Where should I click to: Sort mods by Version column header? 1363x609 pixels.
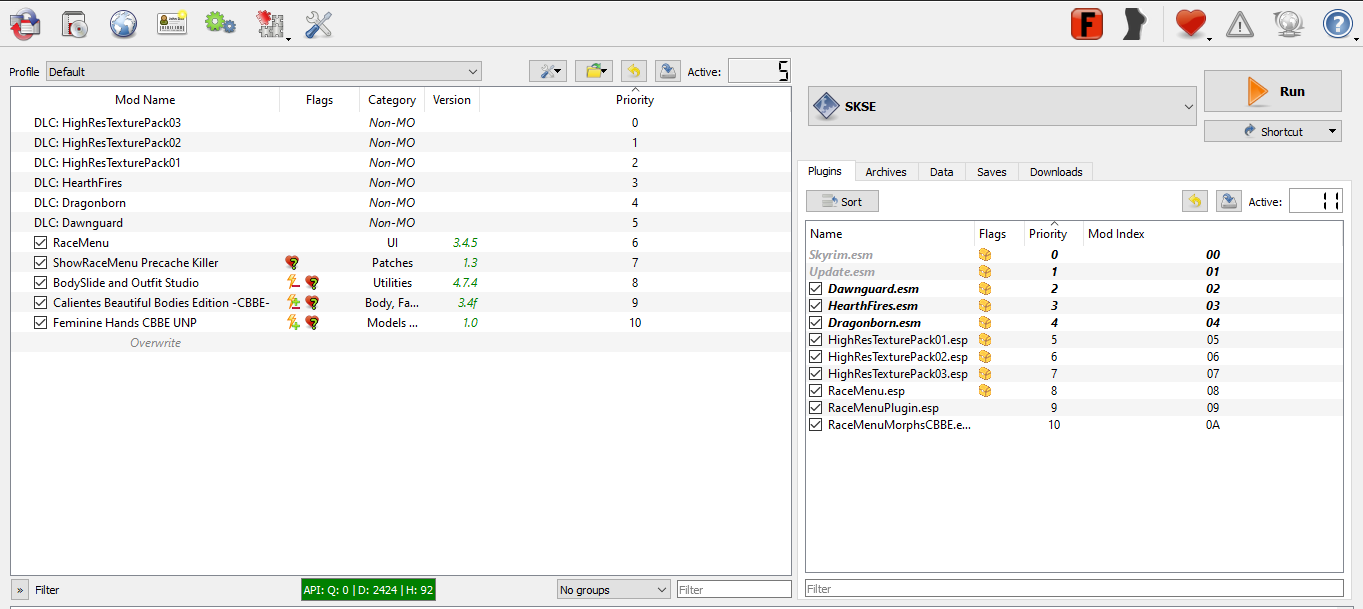pyautogui.click(x=452, y=100)
